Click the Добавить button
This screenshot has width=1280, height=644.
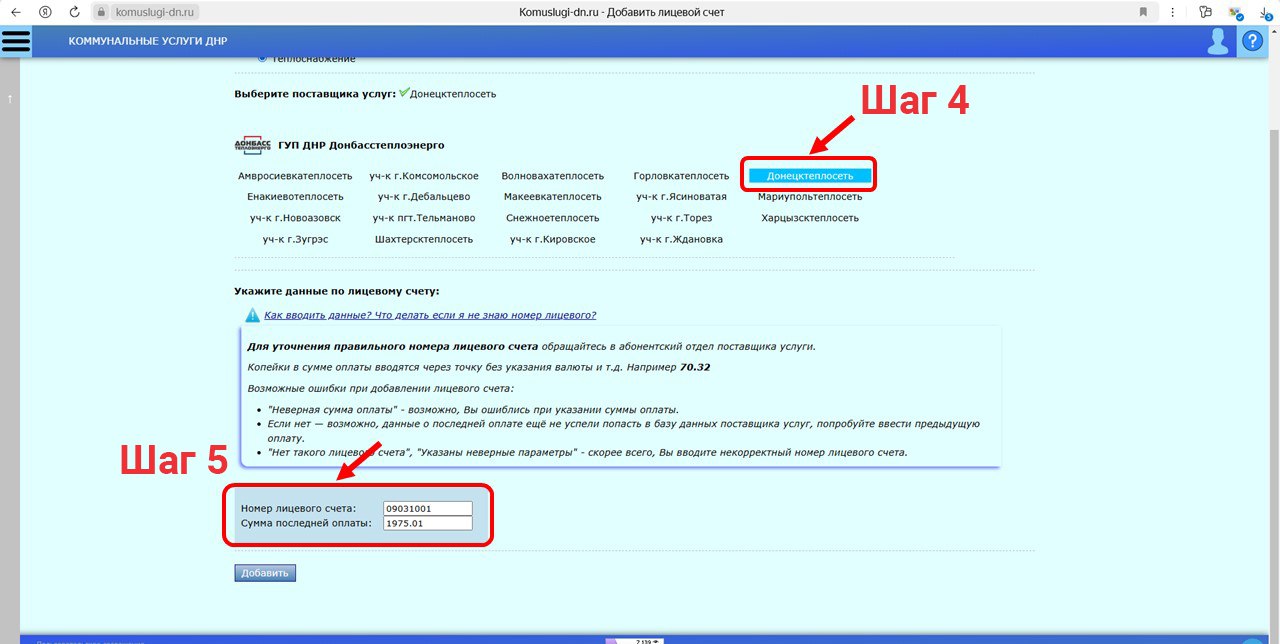265,573
